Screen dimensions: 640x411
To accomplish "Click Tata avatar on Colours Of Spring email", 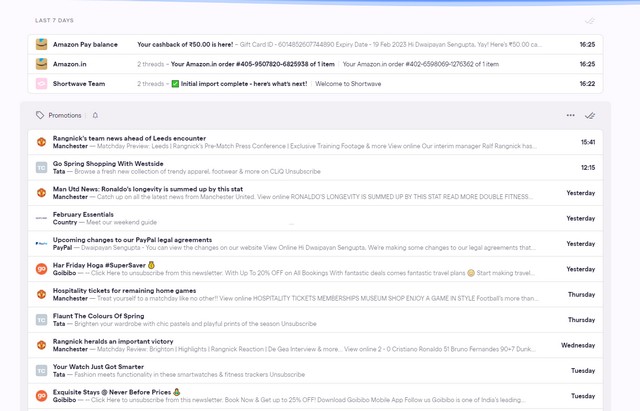I will [41, 320].
